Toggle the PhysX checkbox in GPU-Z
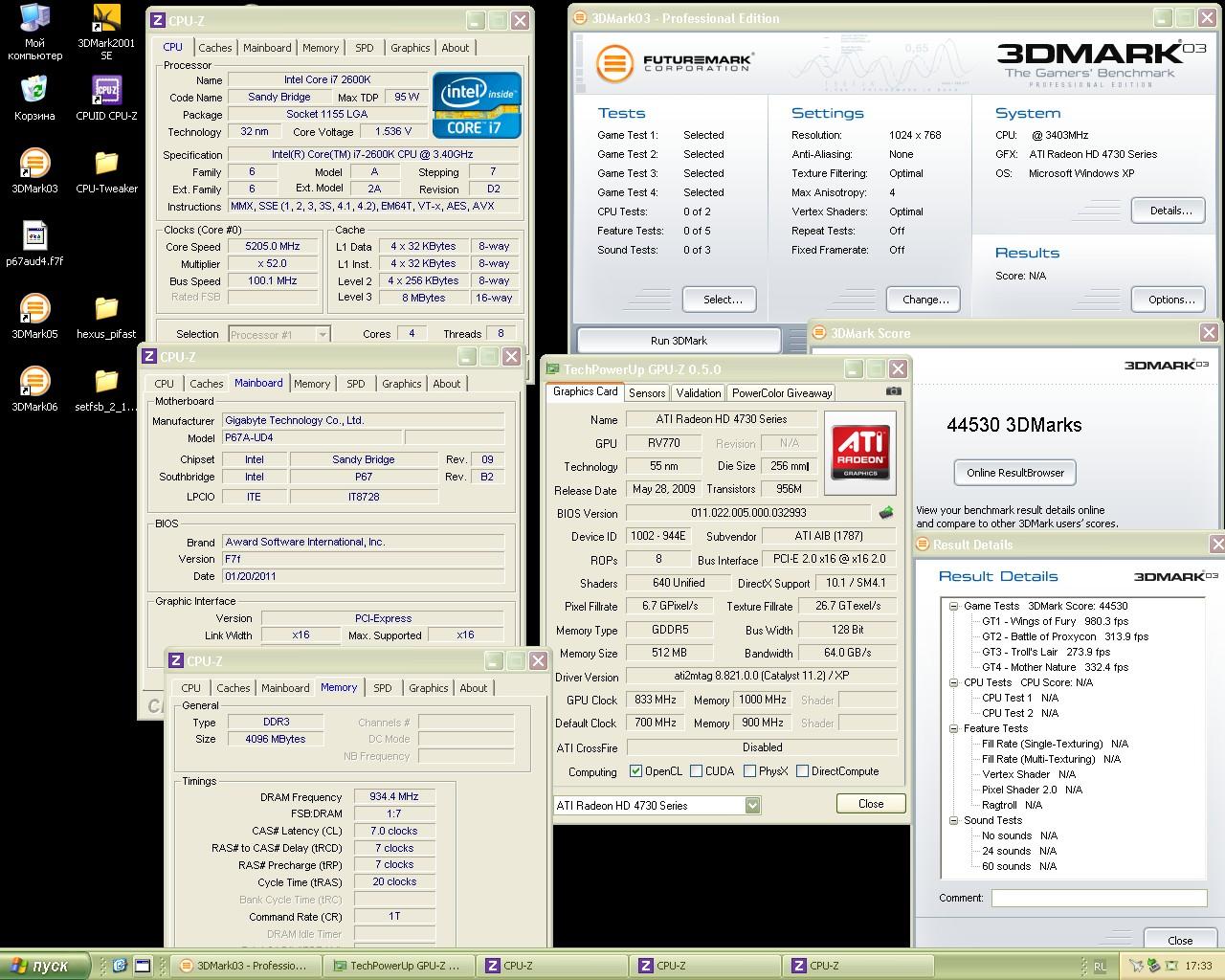 pyautogui.click(x=749, y=771)
